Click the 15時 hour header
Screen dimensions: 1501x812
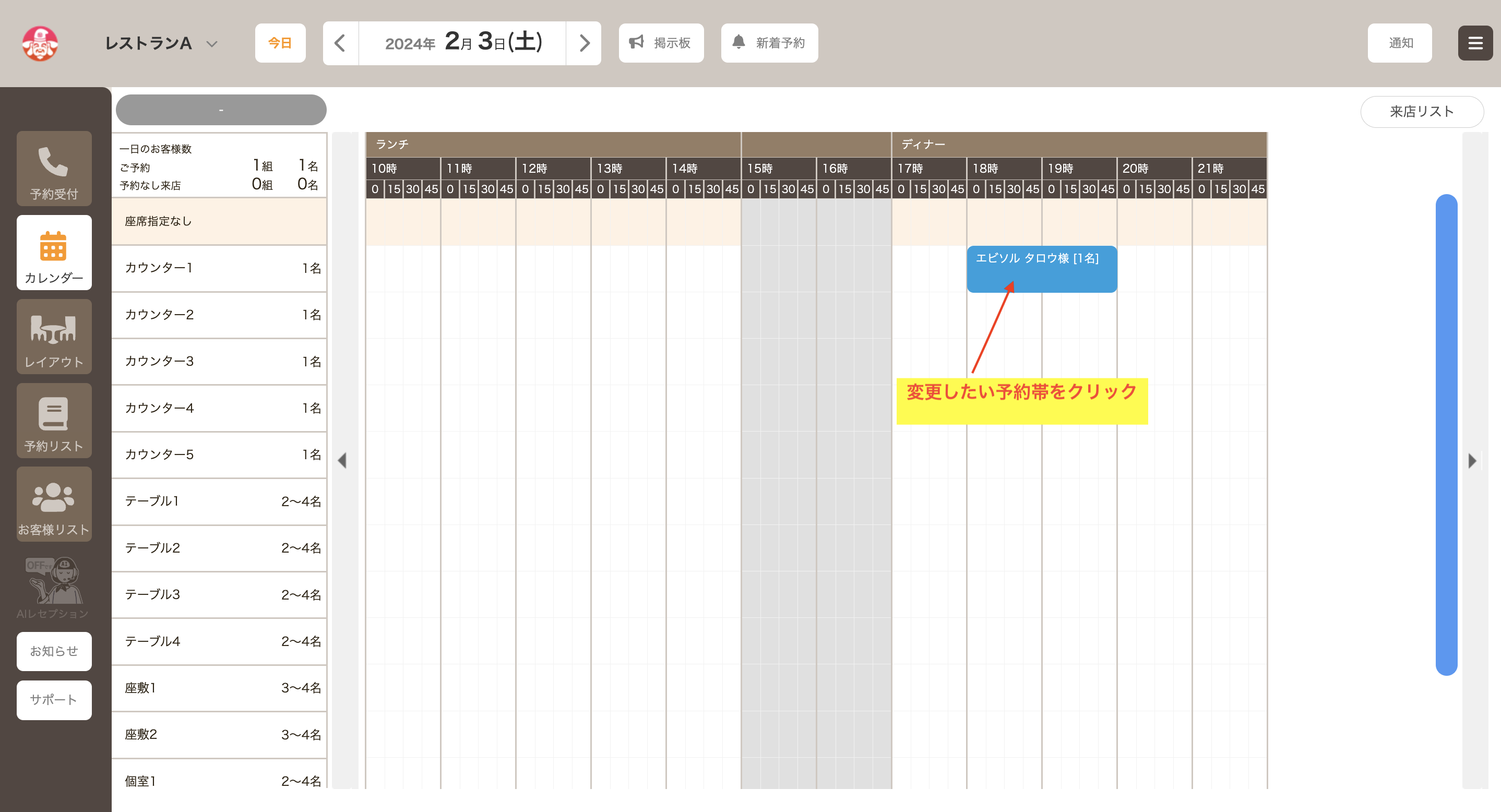tap(779, 169)
